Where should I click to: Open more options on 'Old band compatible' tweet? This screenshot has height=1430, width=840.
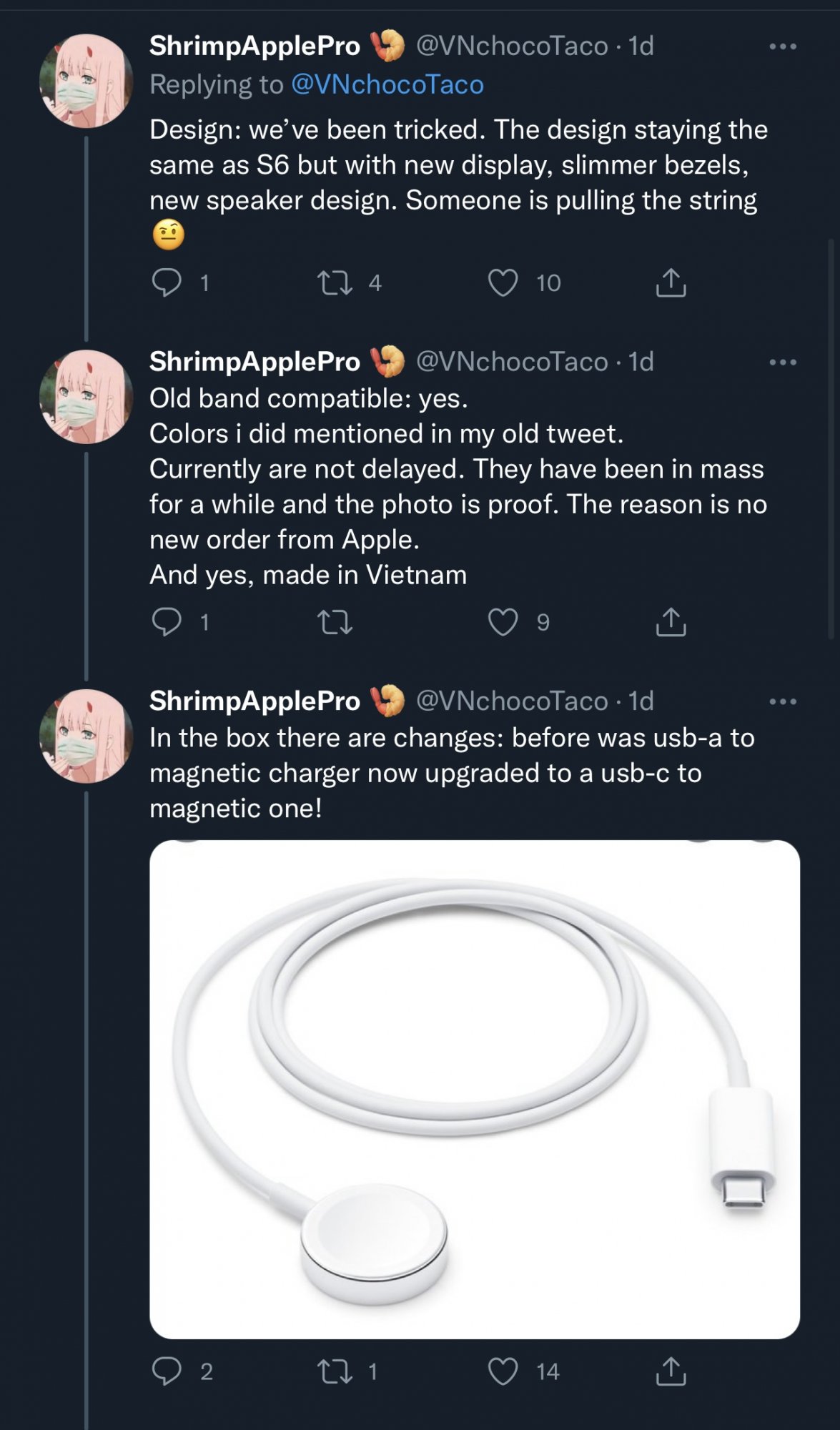pos(783,363)
